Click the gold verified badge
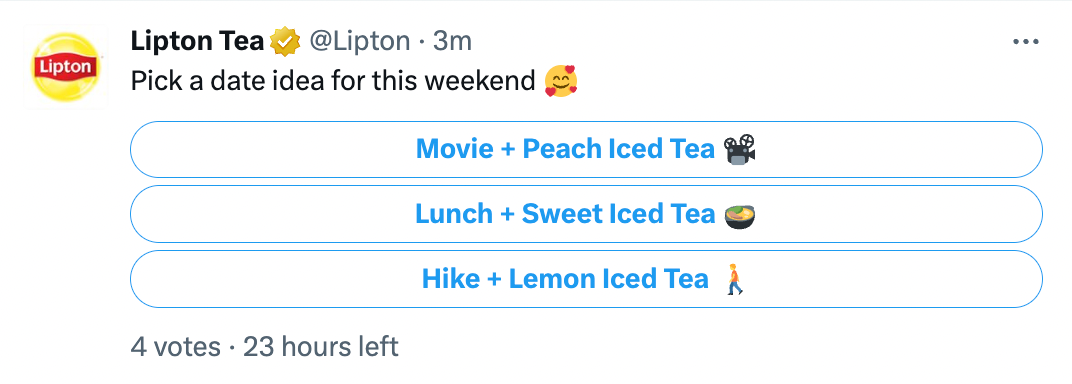 285,42
